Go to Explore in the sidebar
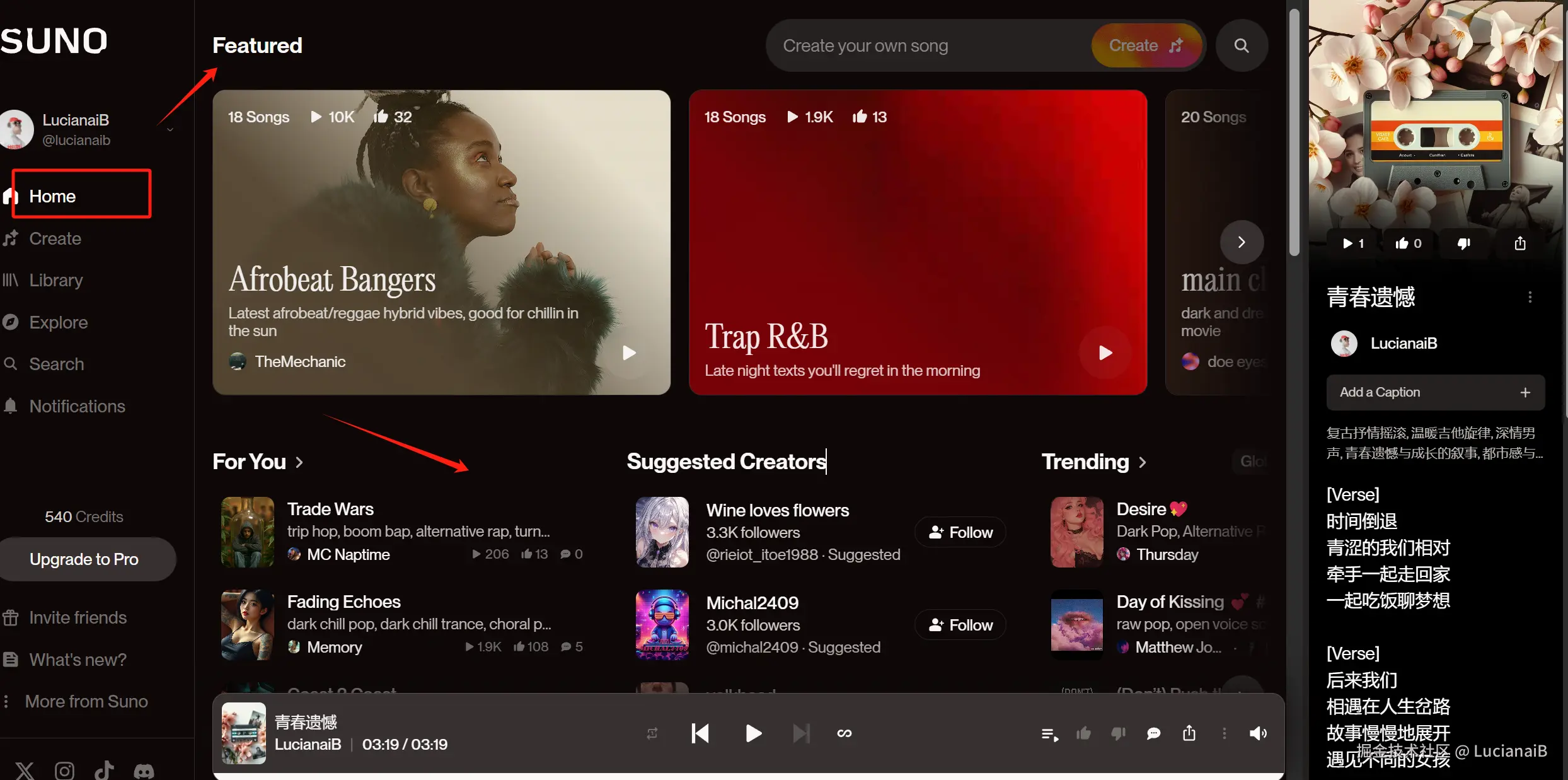This screenshot has width=1568, height=780. 58,322
